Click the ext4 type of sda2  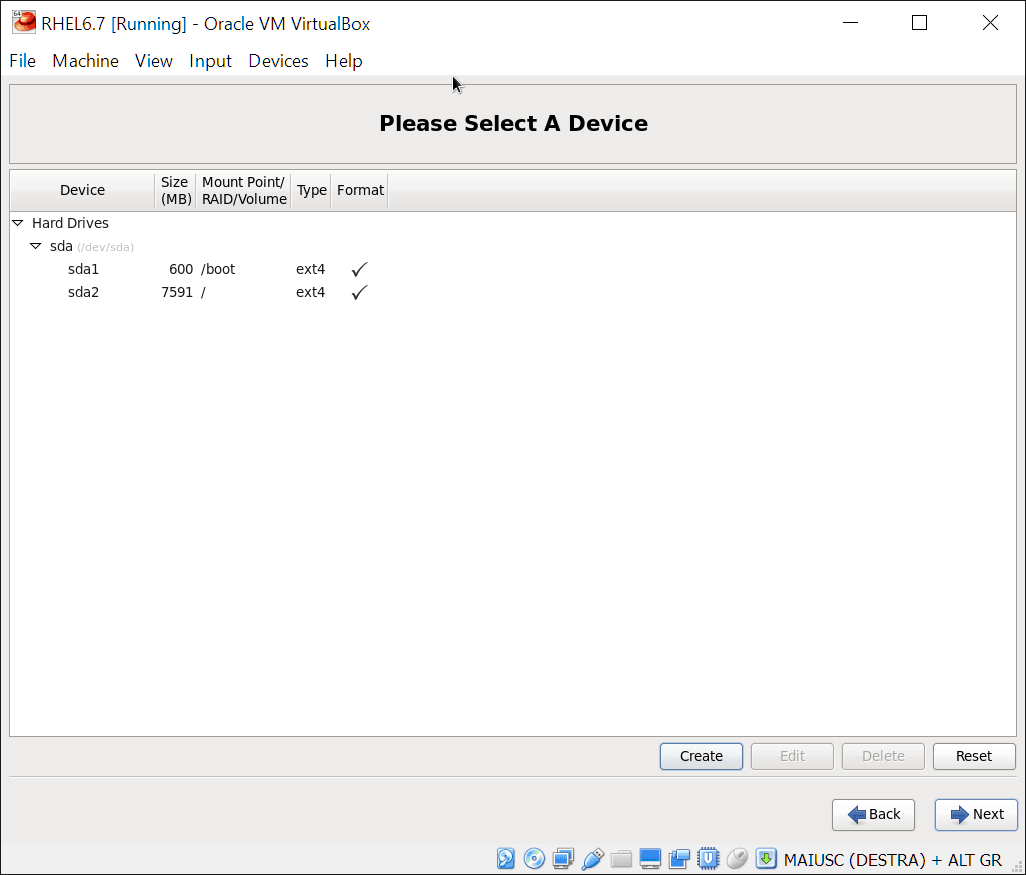pos(310,292)
